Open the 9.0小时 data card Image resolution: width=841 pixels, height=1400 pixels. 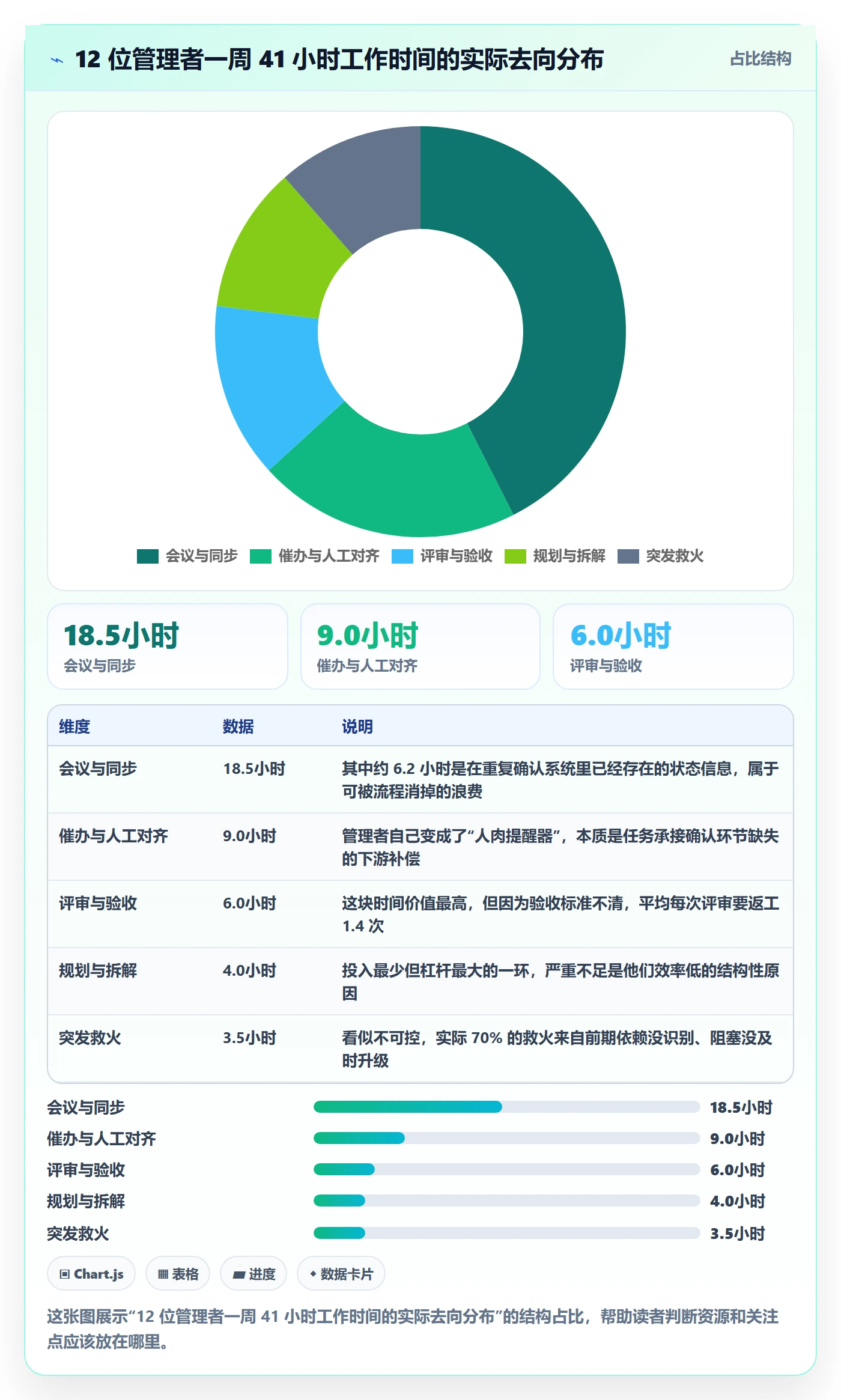click(421, 647)
